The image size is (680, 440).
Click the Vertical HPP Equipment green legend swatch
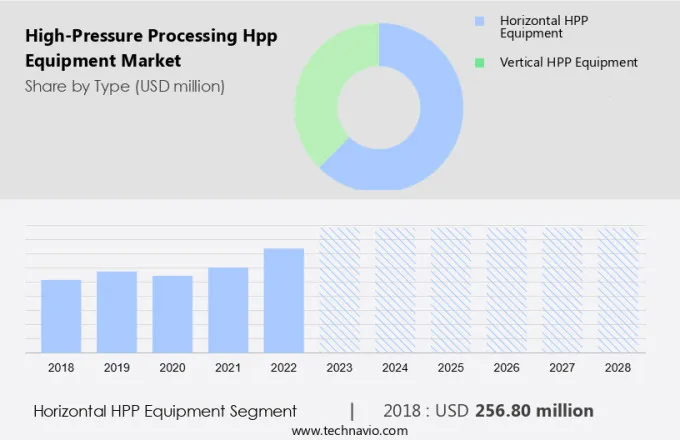tap(479, 62)
